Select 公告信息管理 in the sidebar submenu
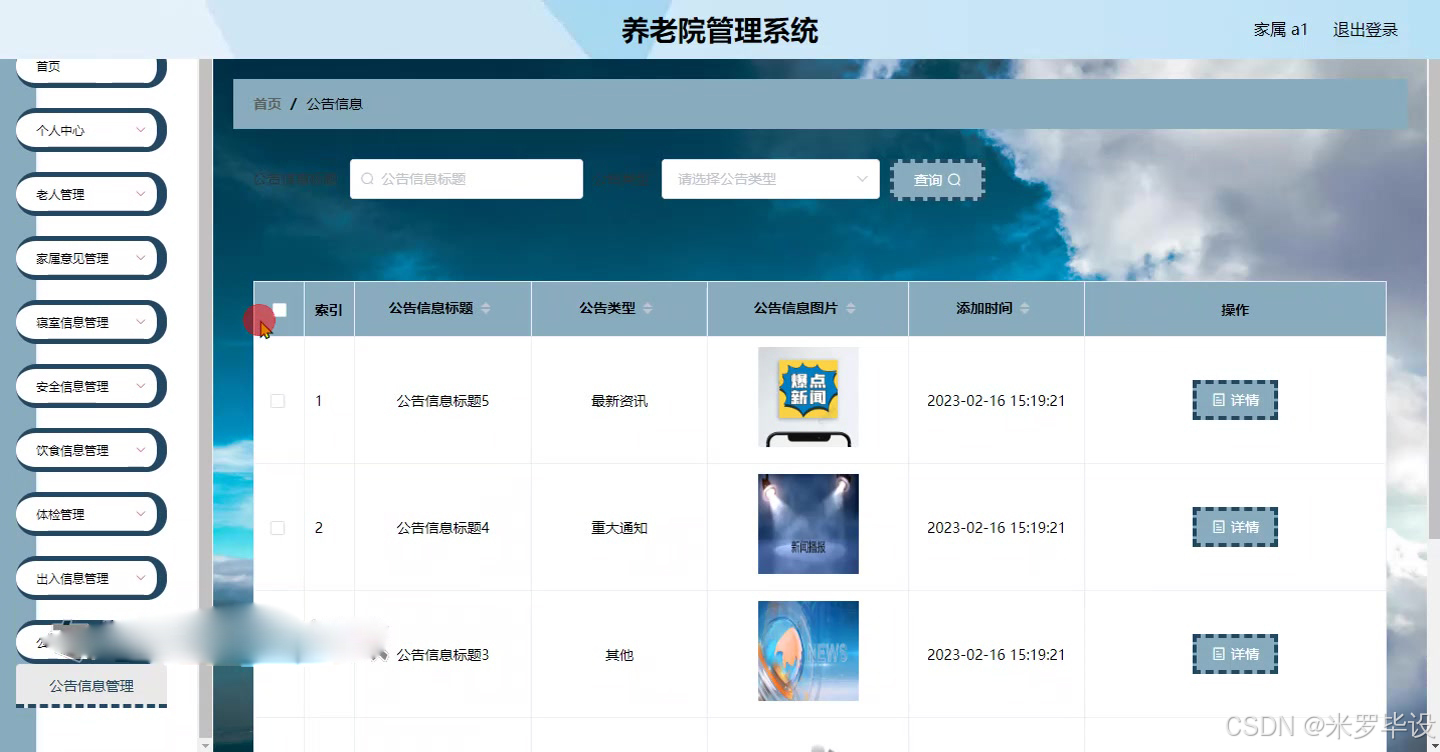1440x752 pixels. click(x=91, y=686)
